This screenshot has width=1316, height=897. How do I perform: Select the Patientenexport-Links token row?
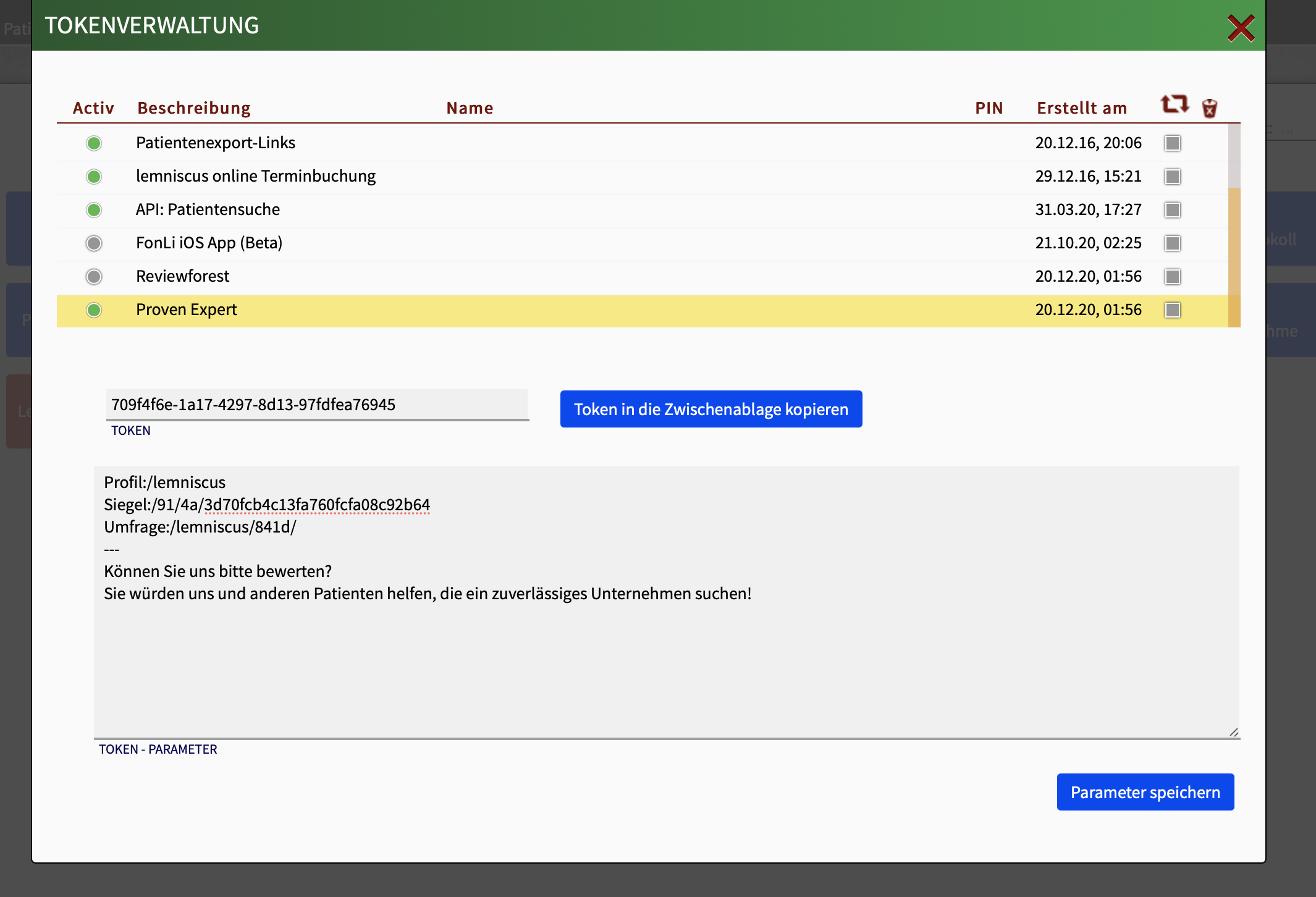(x=643, y=143)
